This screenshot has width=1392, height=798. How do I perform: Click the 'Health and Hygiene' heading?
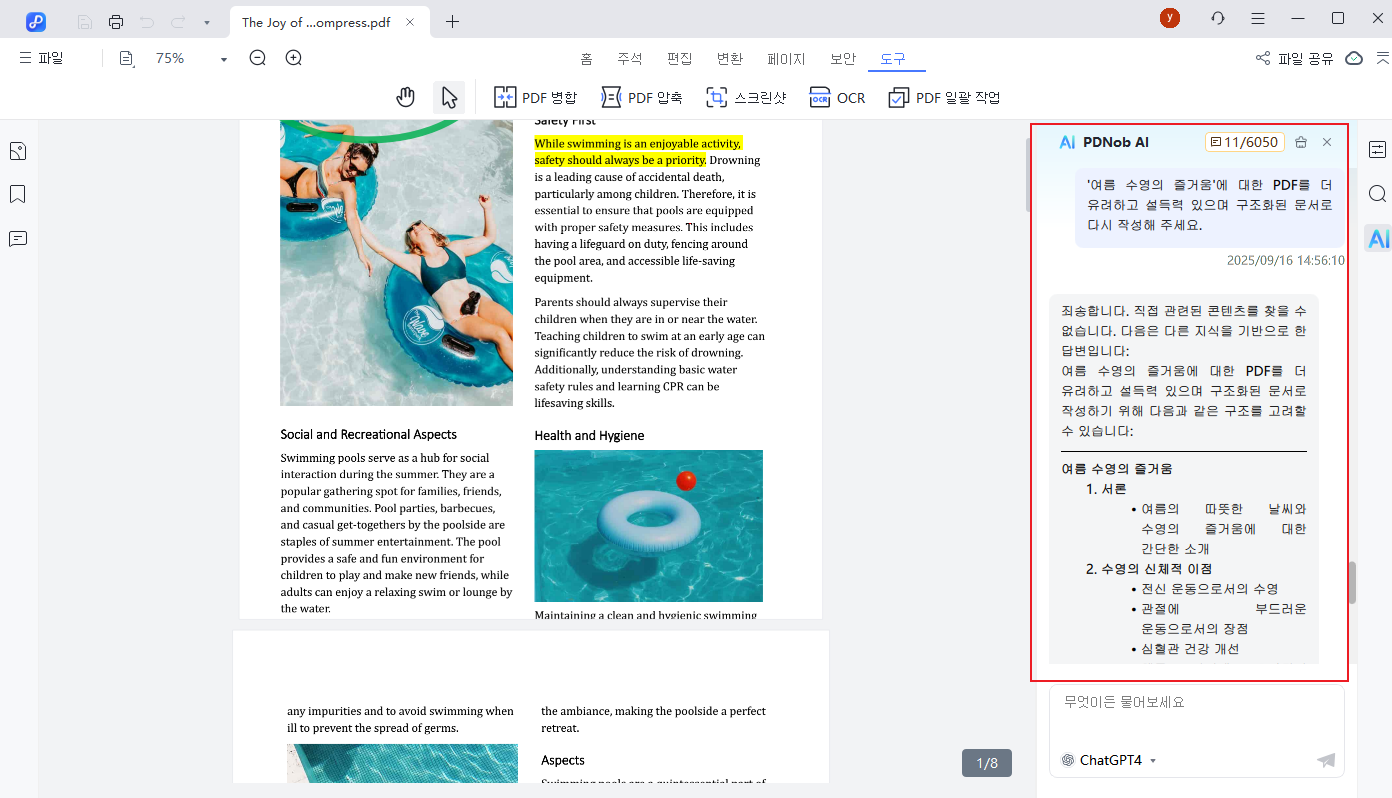(x=589, y=435)
